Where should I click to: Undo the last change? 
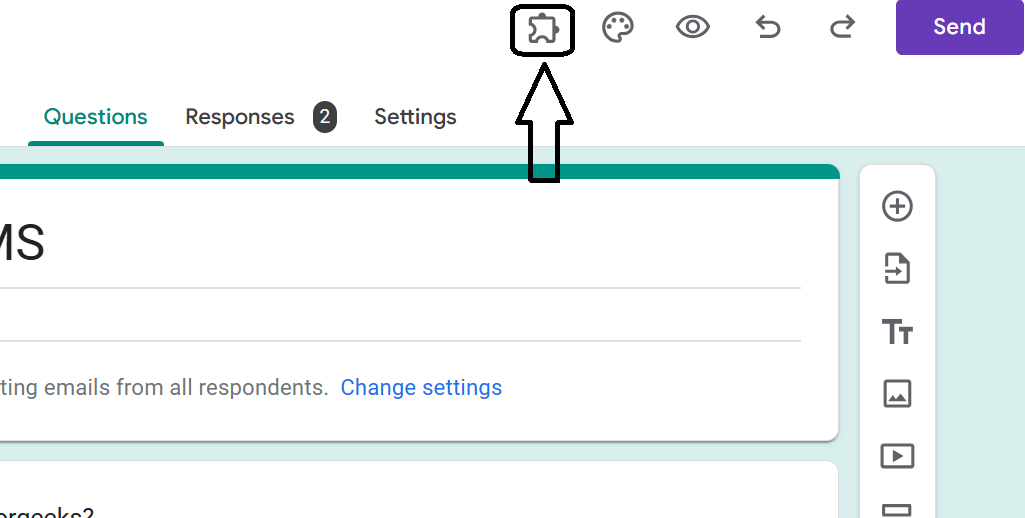click(767, 27)
